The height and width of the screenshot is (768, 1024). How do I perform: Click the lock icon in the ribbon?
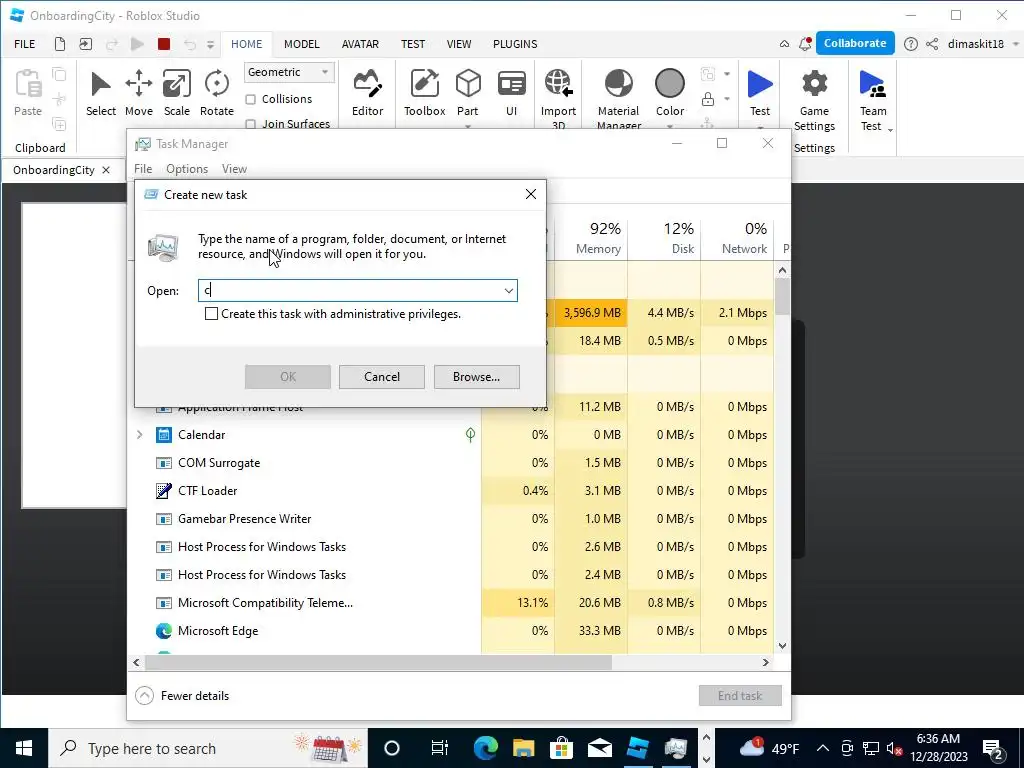[x=707, y=99]
